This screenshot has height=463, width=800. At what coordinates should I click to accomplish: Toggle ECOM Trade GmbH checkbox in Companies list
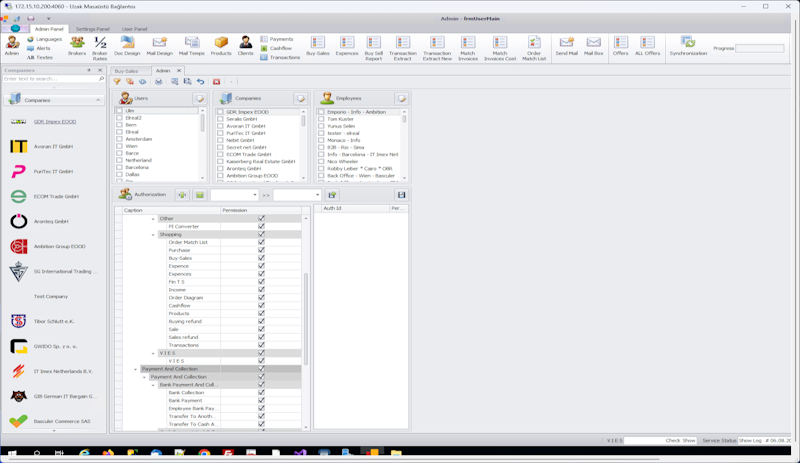220,154
